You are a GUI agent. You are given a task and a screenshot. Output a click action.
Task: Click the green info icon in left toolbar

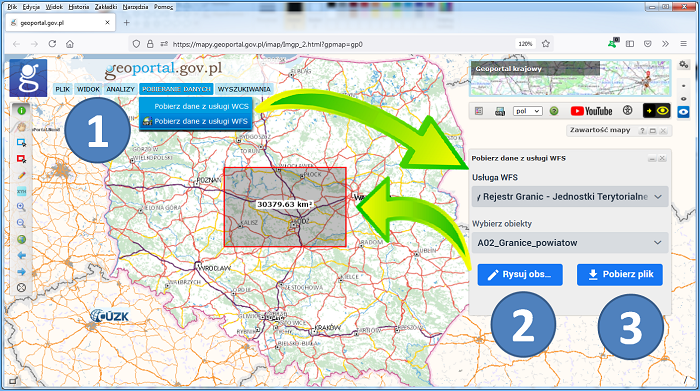click(x=21, y=110)
